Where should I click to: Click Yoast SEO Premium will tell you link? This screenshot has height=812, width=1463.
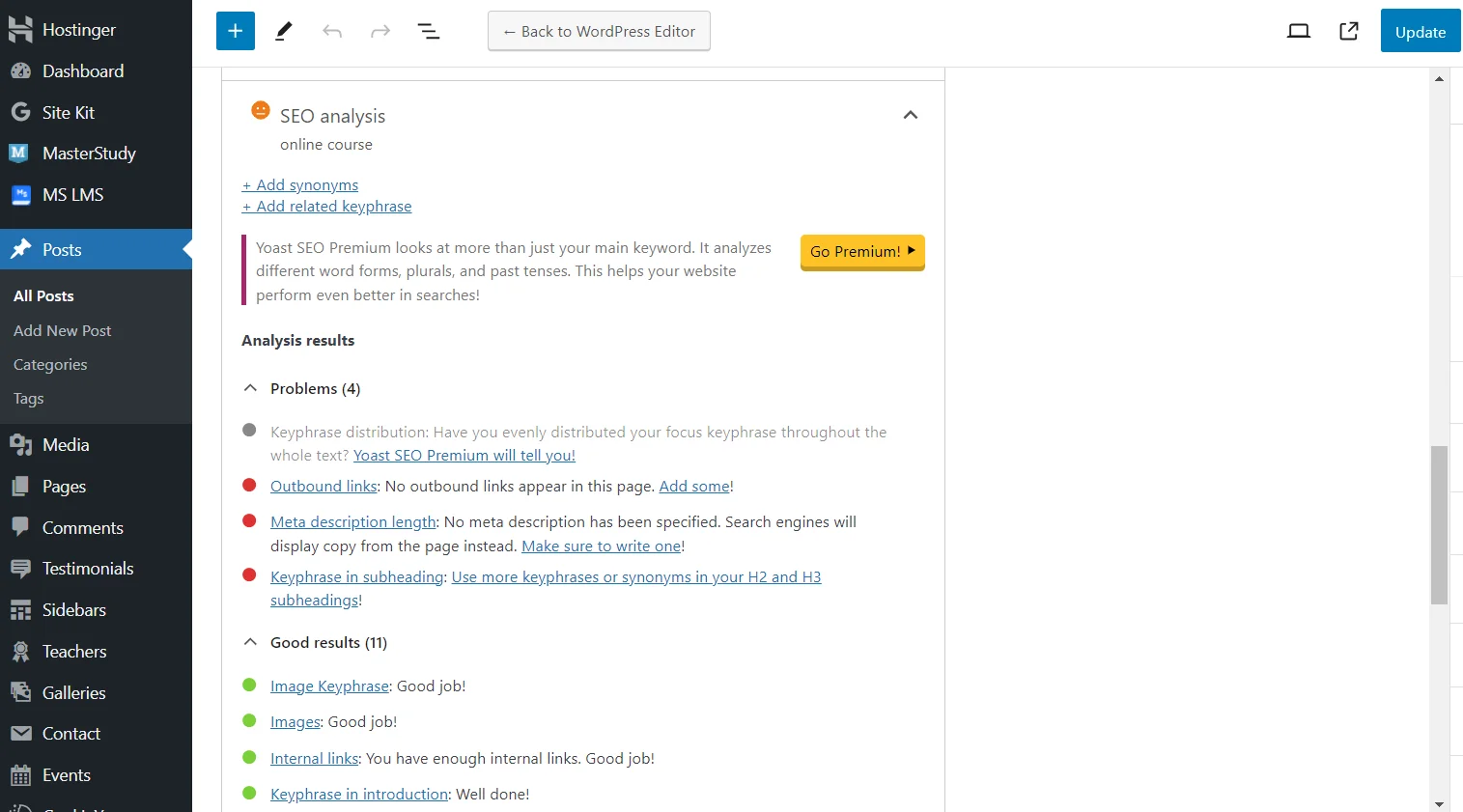coord(464,456)
